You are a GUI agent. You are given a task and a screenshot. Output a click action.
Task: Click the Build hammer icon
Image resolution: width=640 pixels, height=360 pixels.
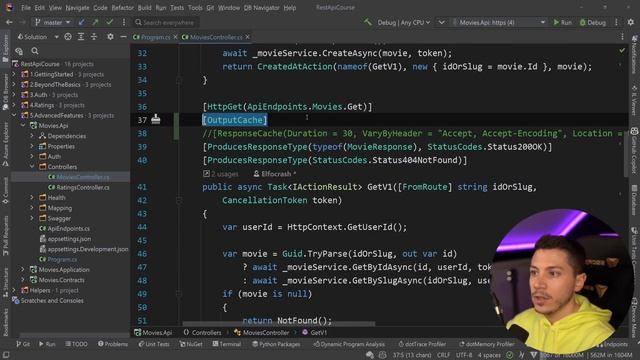(x=368, y=22)
